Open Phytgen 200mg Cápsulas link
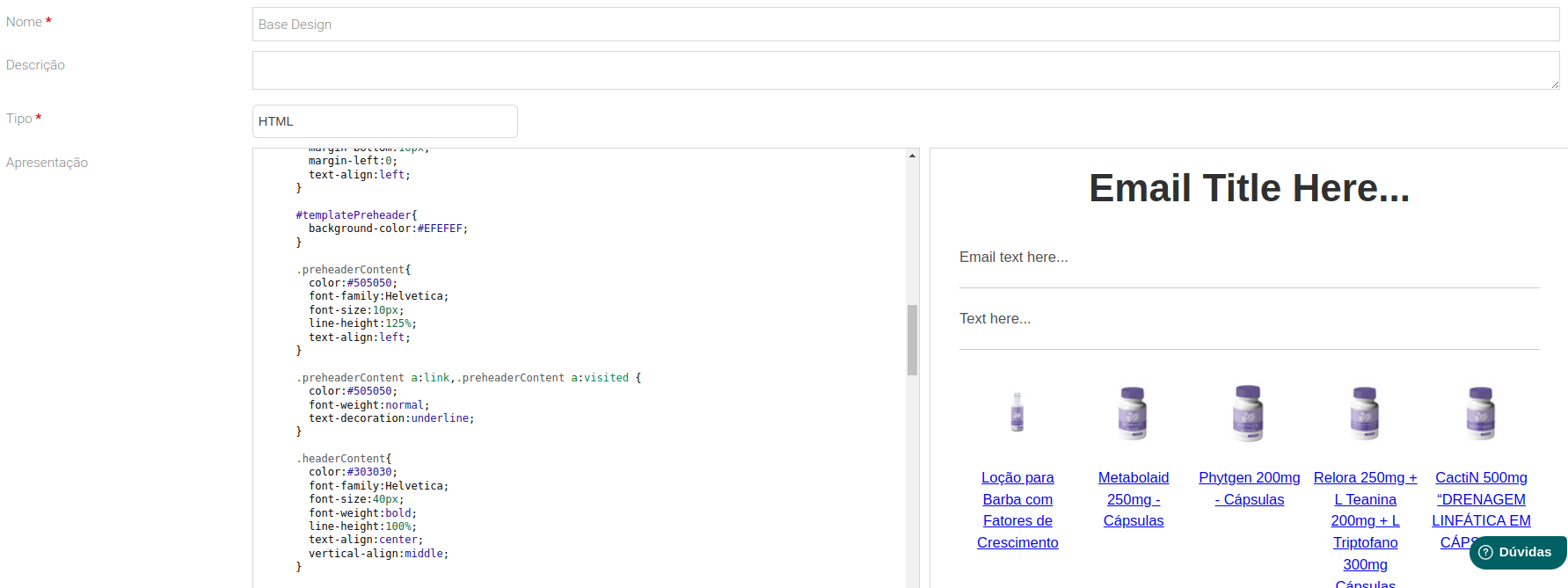The height and width of the screenshot is (588, 1568). click(x=1250, y=489)
